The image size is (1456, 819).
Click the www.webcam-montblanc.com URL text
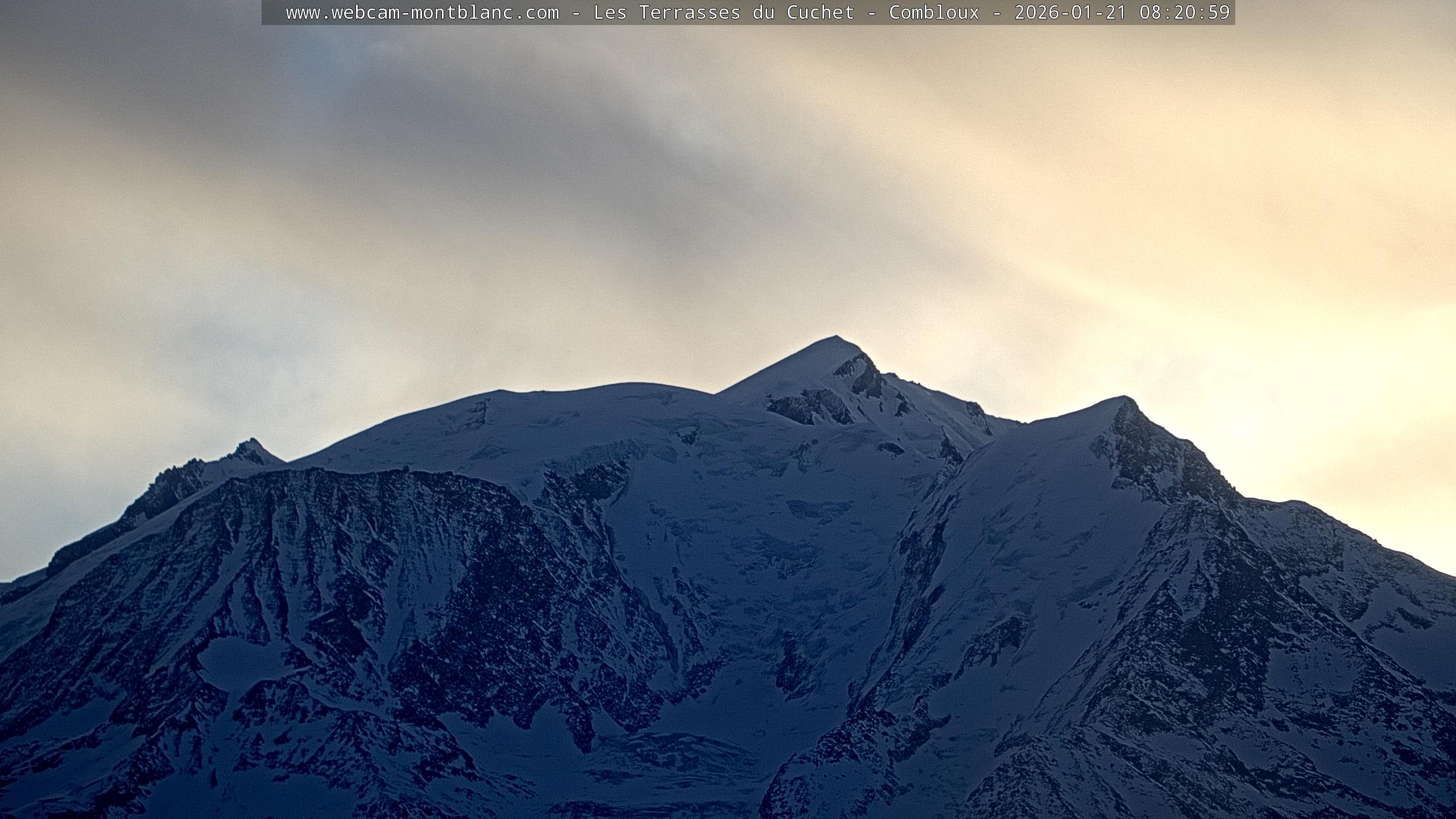(422, 13)
